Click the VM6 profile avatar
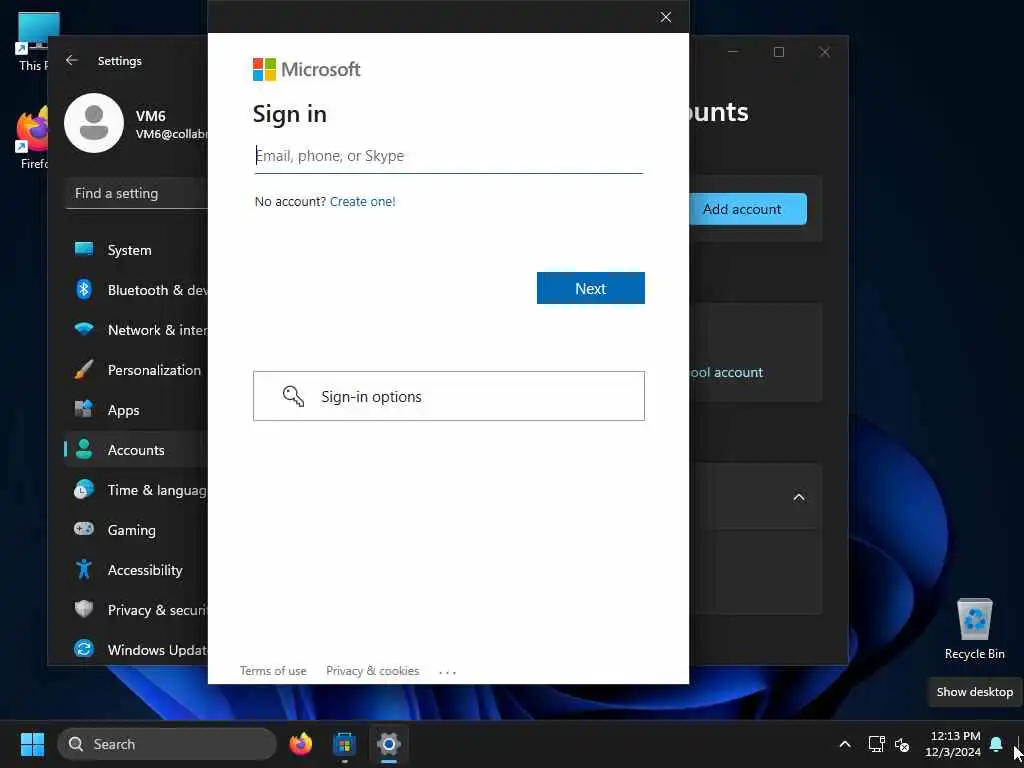 click(94, 123)
